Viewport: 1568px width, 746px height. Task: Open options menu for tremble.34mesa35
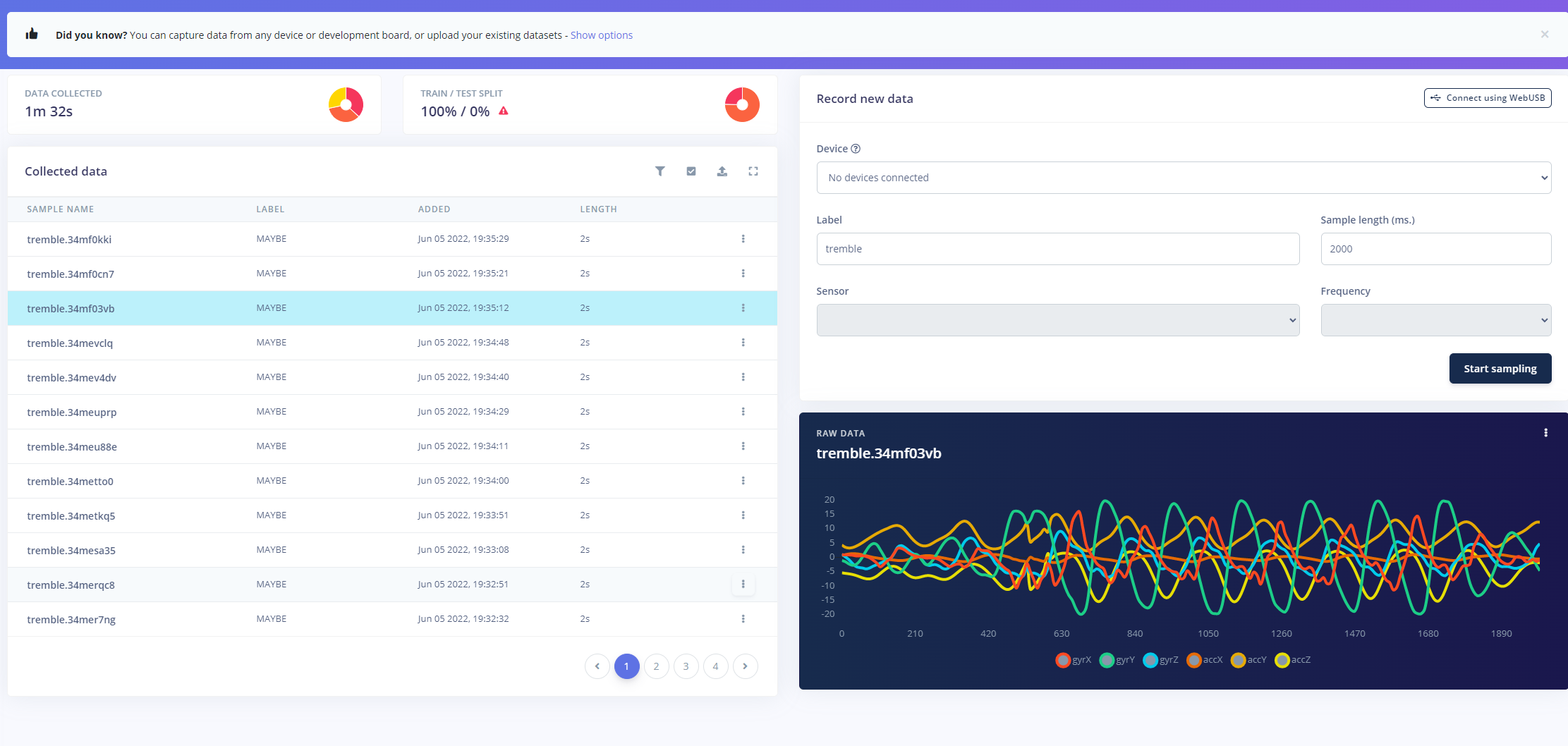[743, 550]
